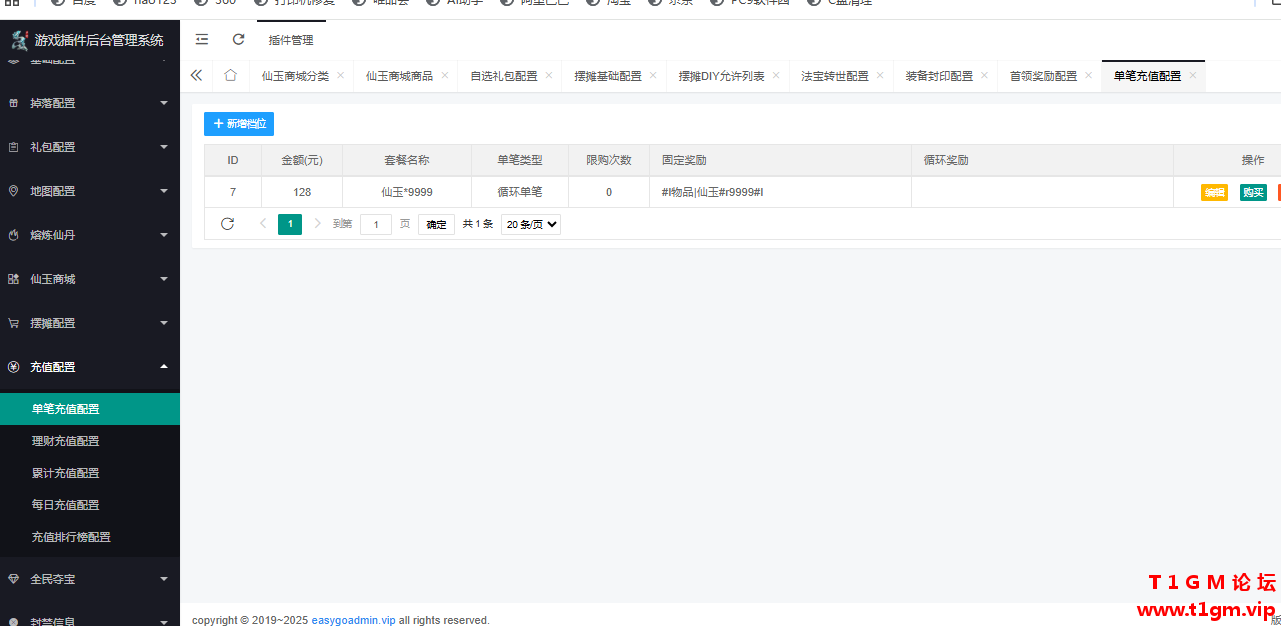Screen dimensions: 1281x626
Task: Open 理财充值配置 in the sidebar
Action: (x=90, y=441)
